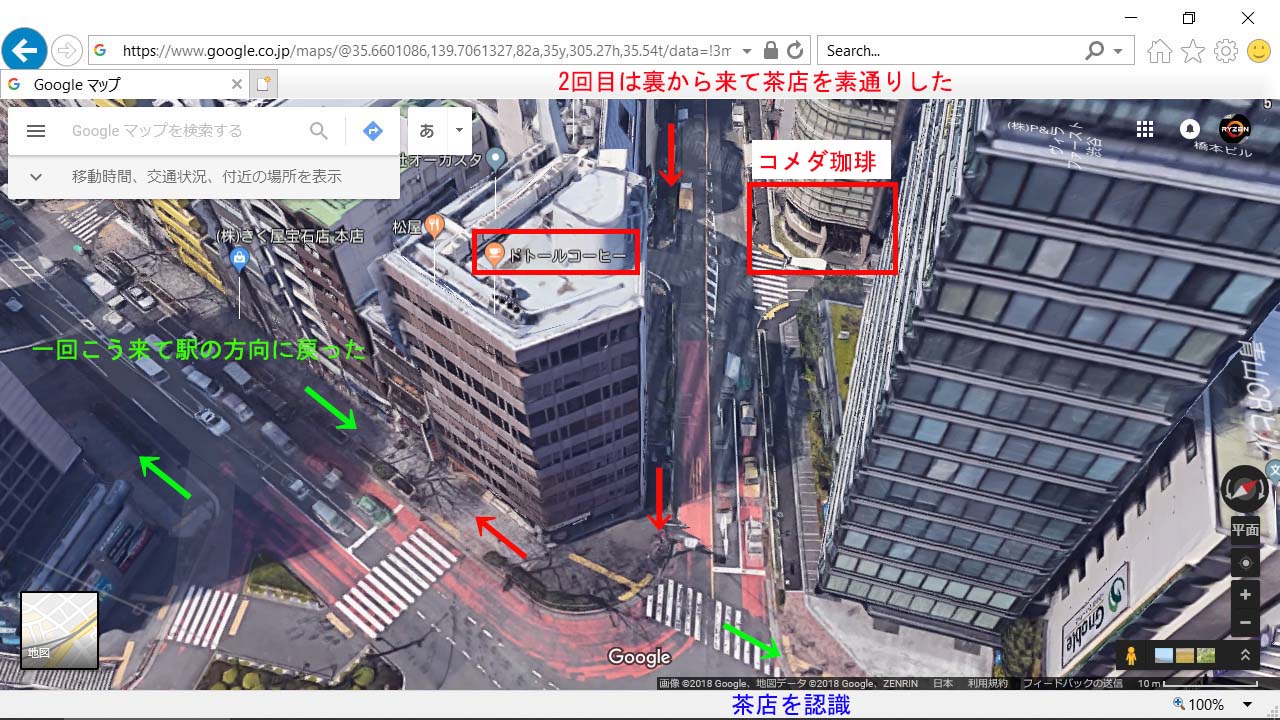The height and width of the screenshot is (720, 1280).
Task: Click the browser Search... box
Action: coord(950,50)
